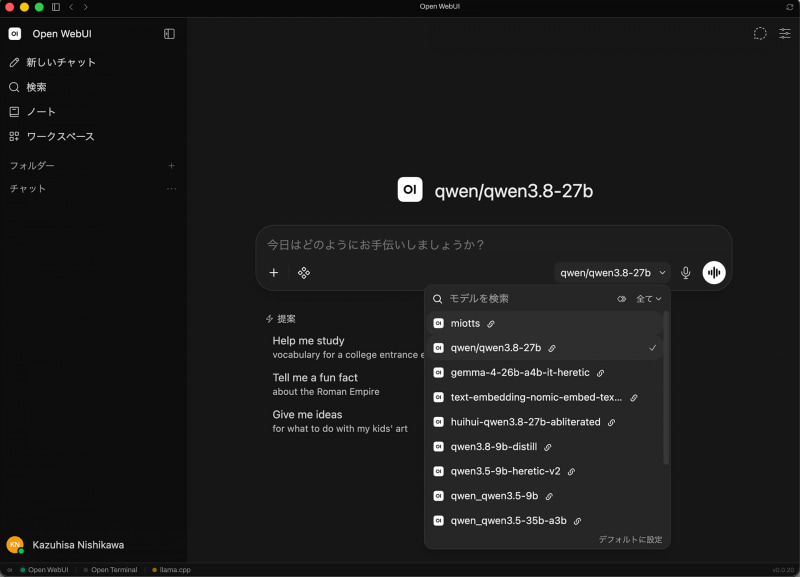This screenshot has height=577, width=800.
Task: Click link icon next to qwen_qwen3.5-35b-a3b
Action: [x=577, y=521]
